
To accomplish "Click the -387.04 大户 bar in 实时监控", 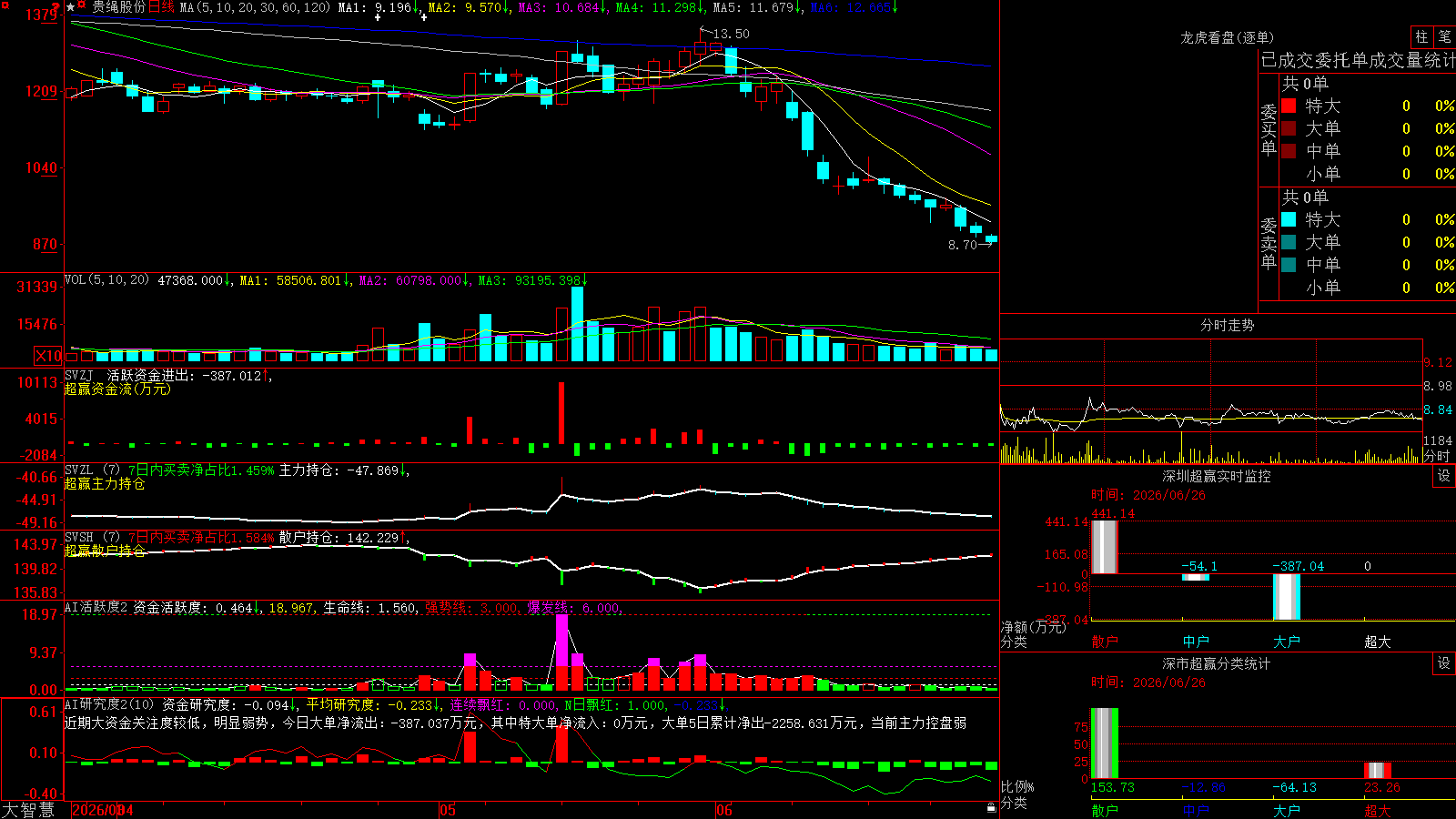I will [x=1287, y=597].
